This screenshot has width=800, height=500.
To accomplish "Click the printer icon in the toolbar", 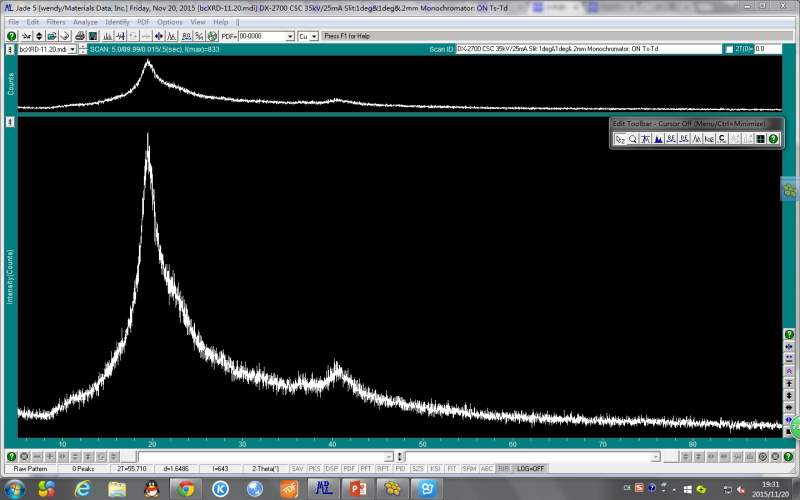I will (x=80, y=36).
